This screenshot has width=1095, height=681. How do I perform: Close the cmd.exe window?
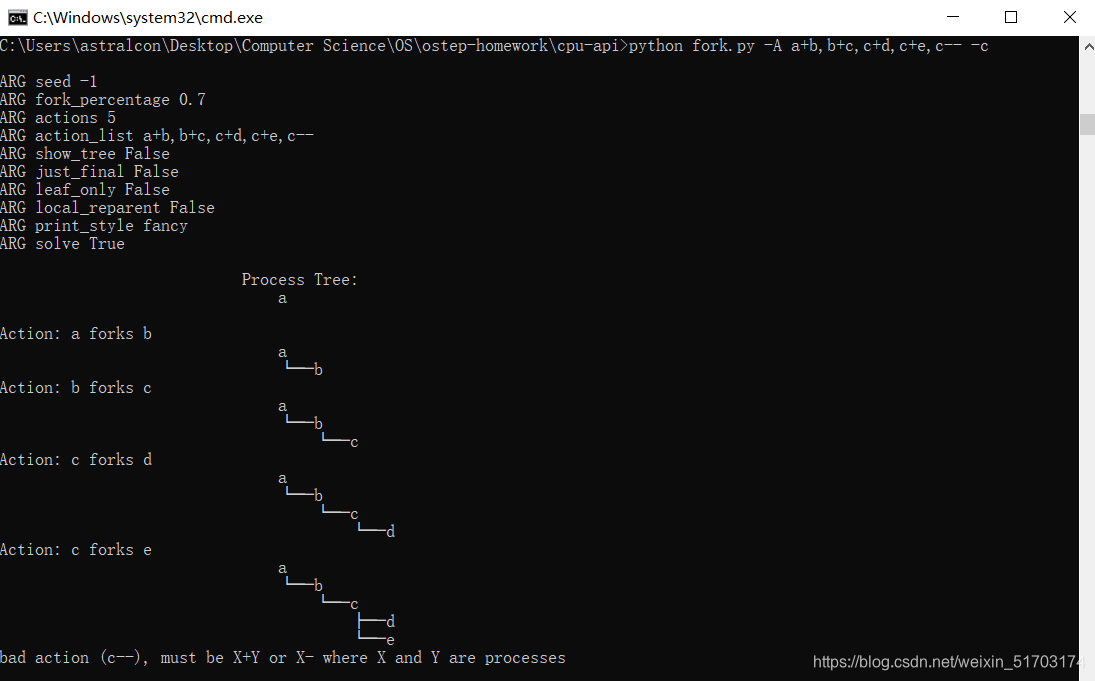pyautogui.click(x=1069, y=17)
